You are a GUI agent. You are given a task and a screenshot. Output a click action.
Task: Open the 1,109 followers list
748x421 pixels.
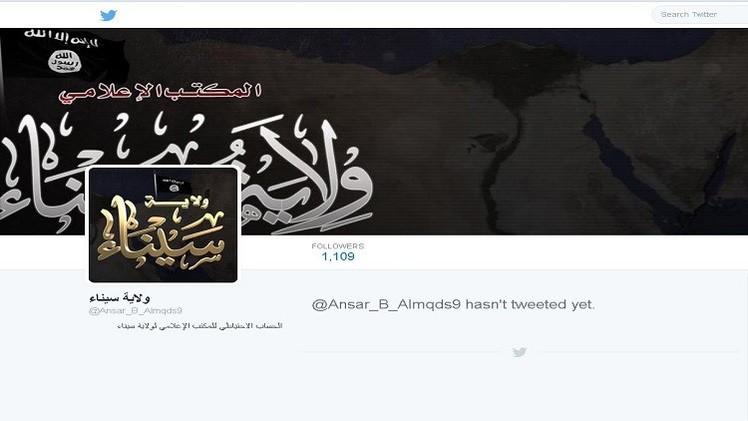pos(338,257)
